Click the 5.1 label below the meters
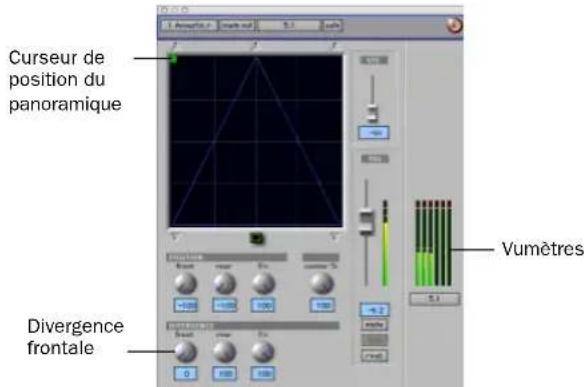This screenshot has height=387, width=584. [x=434, y=299]
